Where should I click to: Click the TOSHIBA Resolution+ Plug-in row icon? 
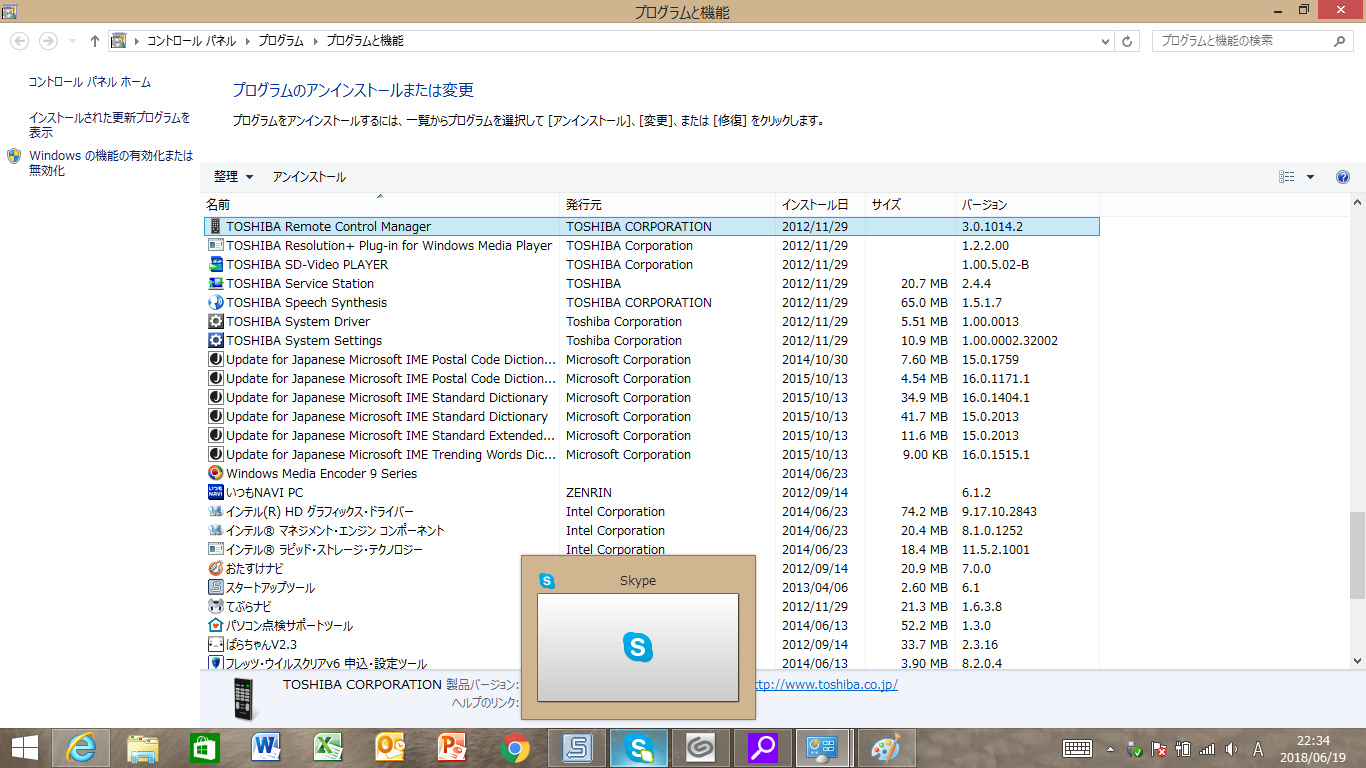coord(215,246)
